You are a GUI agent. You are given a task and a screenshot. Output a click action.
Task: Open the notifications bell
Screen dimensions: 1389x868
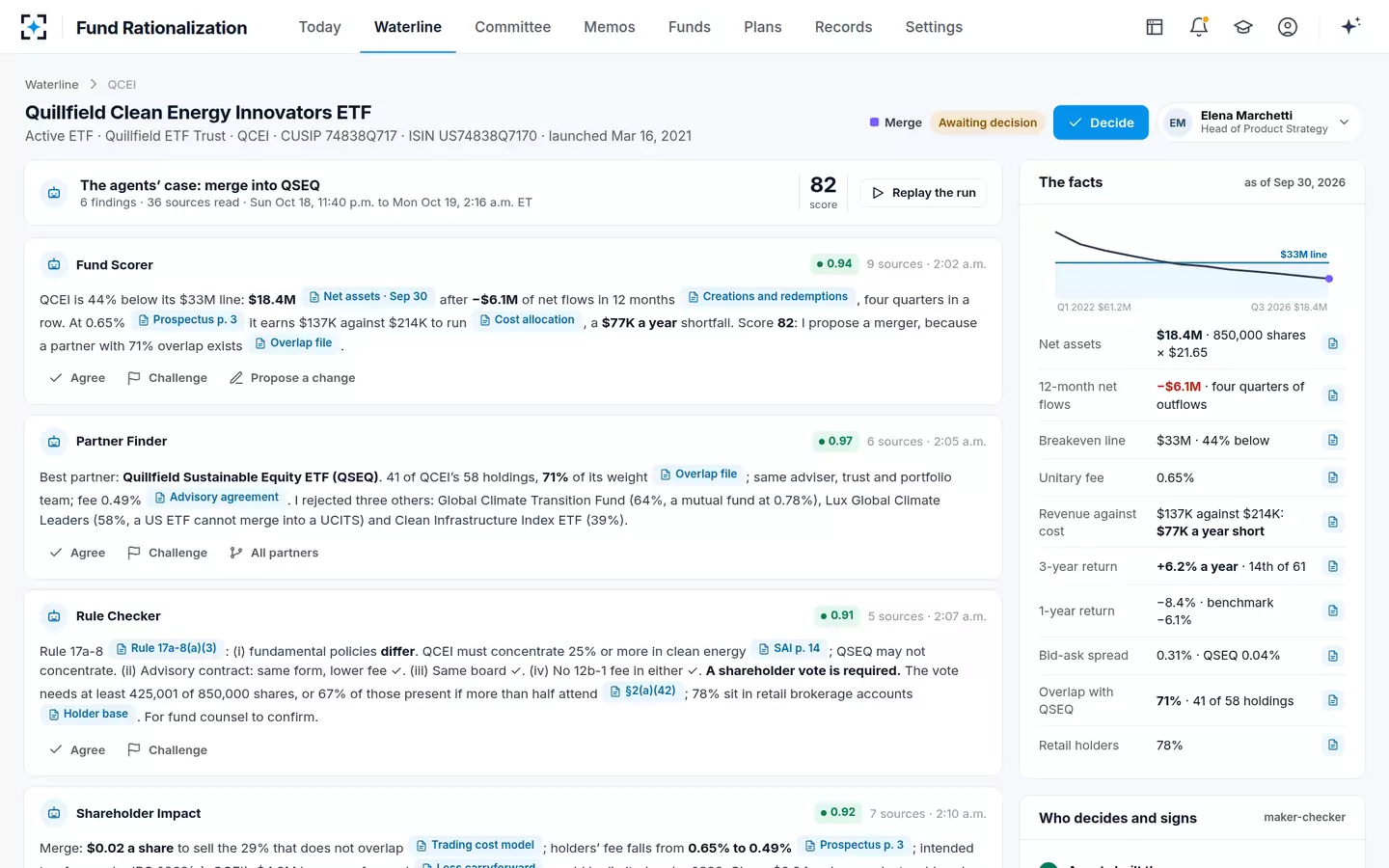click(x=1199, y=27)
